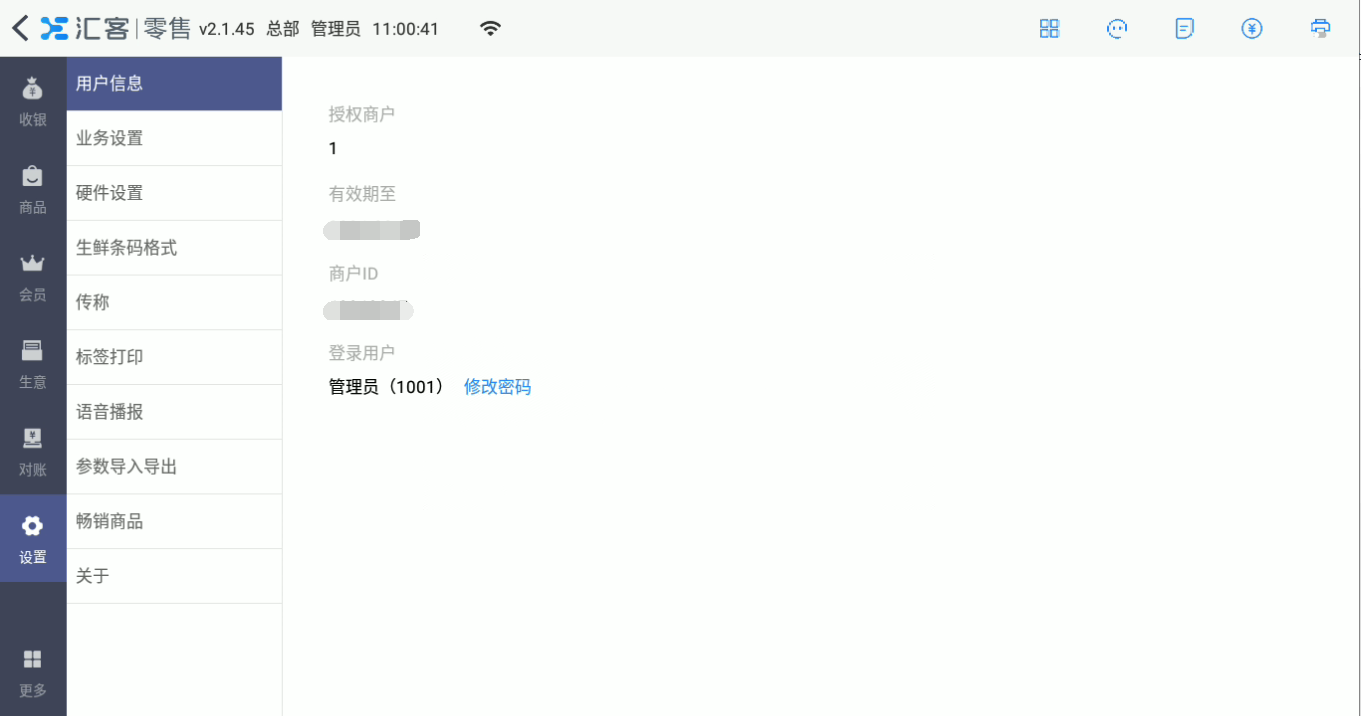
Task: Open 对账 reconciliation in the sidebar
Action: [x=33, y=452]
